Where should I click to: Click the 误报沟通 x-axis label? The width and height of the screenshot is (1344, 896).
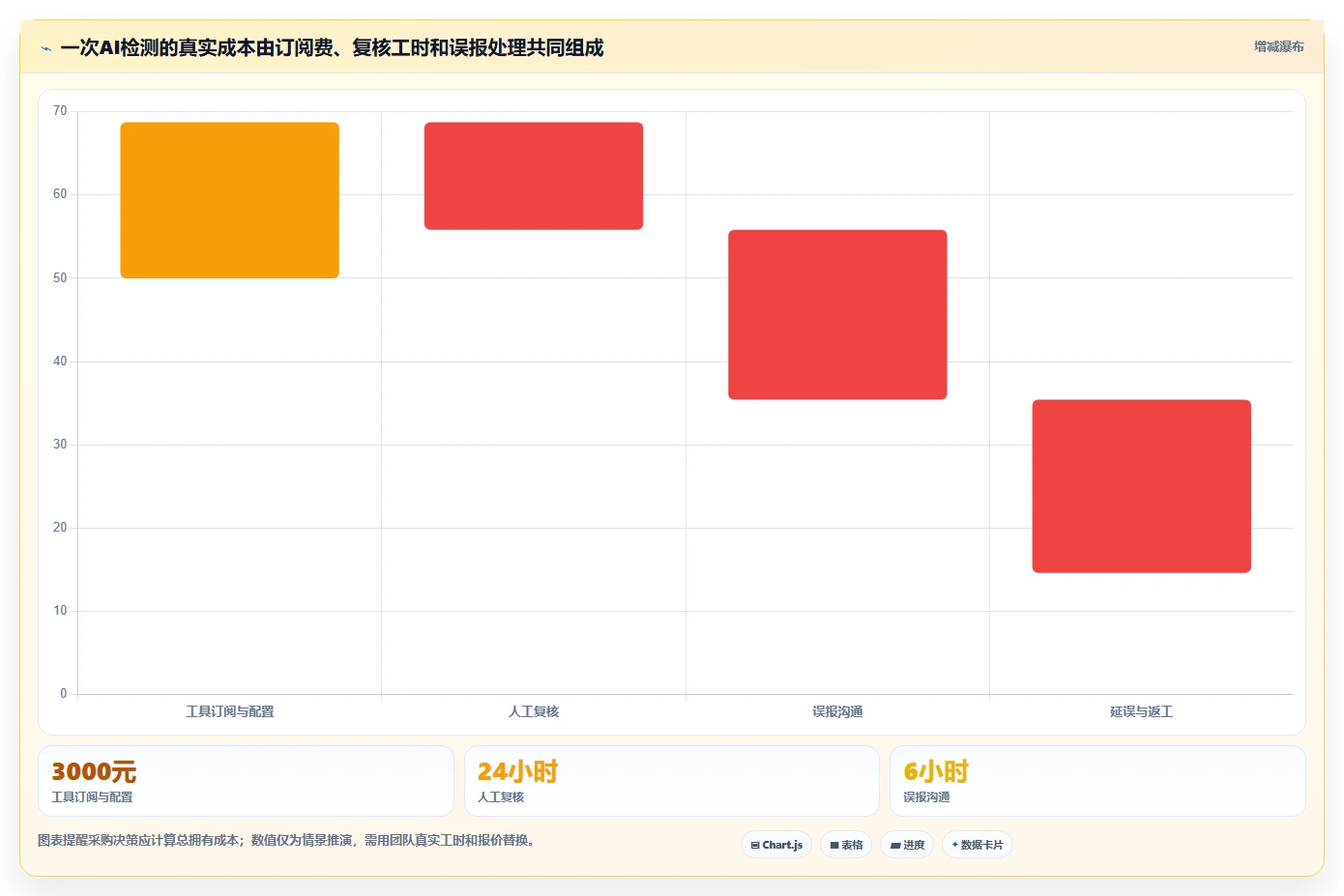coord(837,711)
